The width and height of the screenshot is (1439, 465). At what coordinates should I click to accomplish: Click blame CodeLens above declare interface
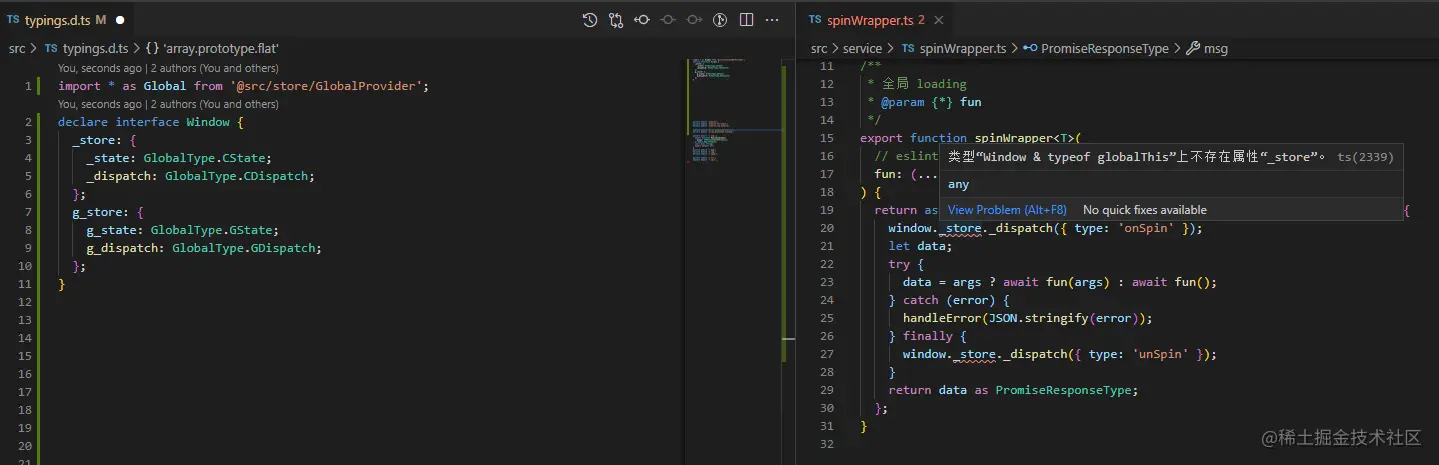tap(168, 104)
